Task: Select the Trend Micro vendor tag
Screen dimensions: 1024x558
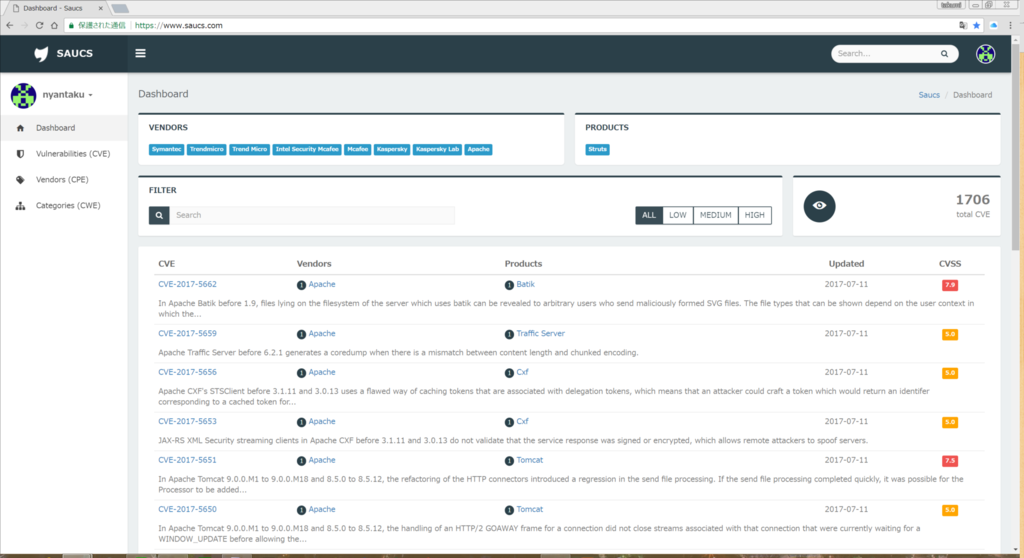Action: (249, 150)
